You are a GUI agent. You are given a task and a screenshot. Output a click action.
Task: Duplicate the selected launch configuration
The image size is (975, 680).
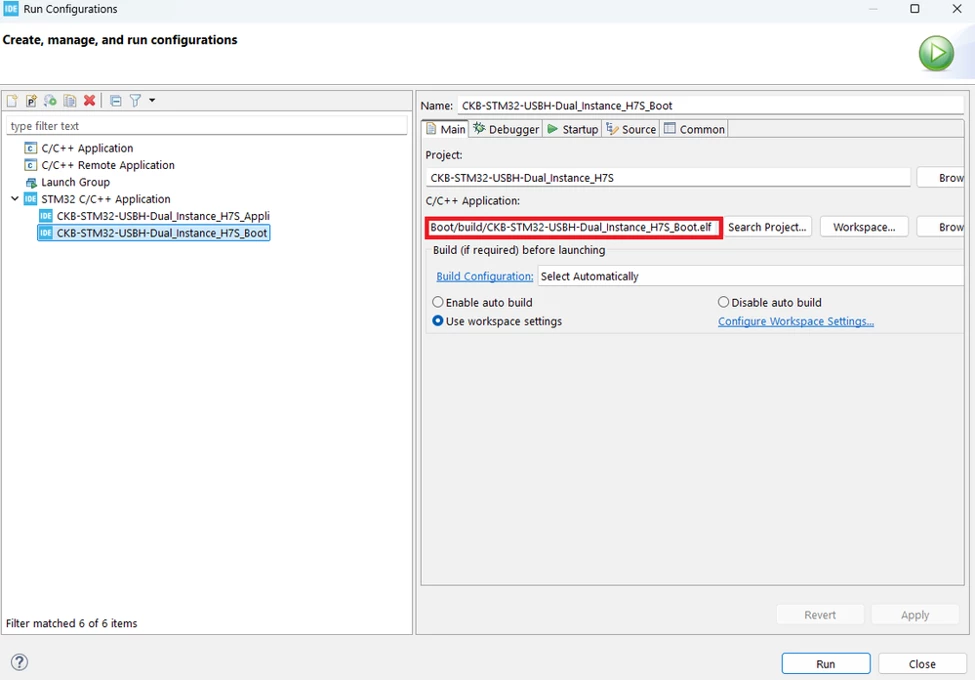[x=70, y=101]
